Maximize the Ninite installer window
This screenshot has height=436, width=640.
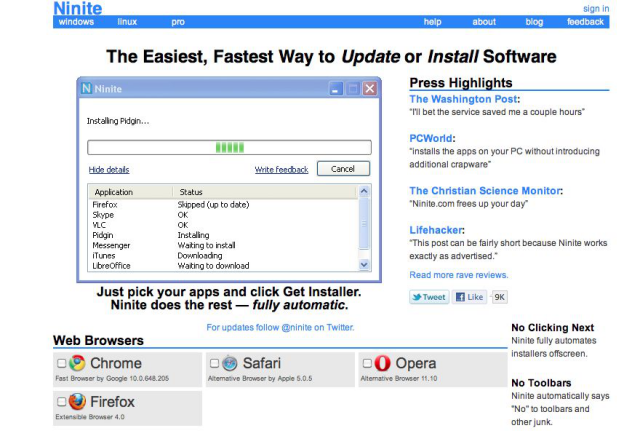(x=353, y=89)
